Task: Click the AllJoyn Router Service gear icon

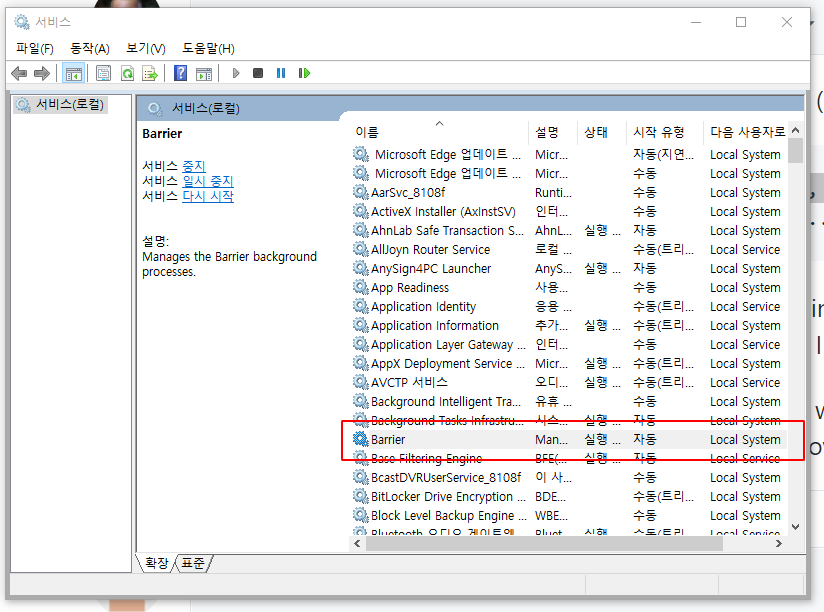Action: coord(360,249)
